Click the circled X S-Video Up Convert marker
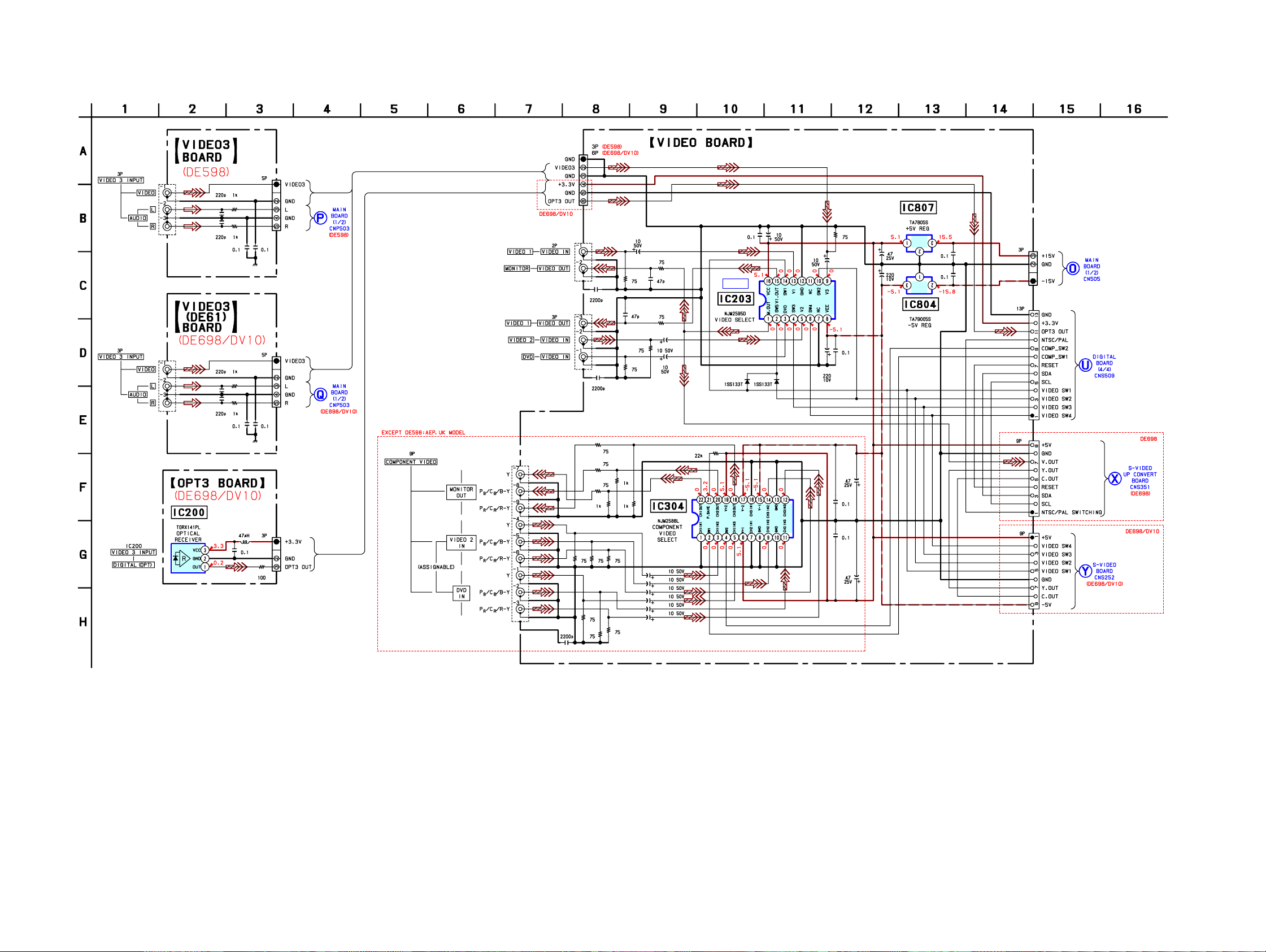 (x=1115, y=479)
